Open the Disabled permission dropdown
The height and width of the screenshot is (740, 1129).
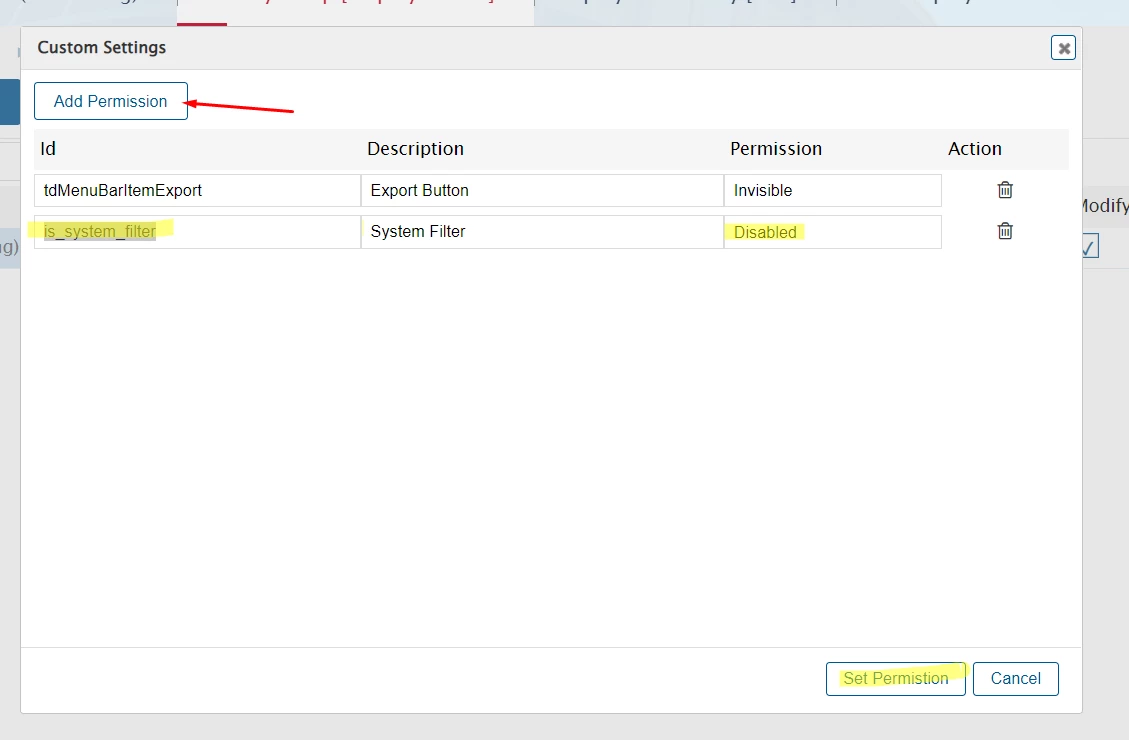click(832, 232)
